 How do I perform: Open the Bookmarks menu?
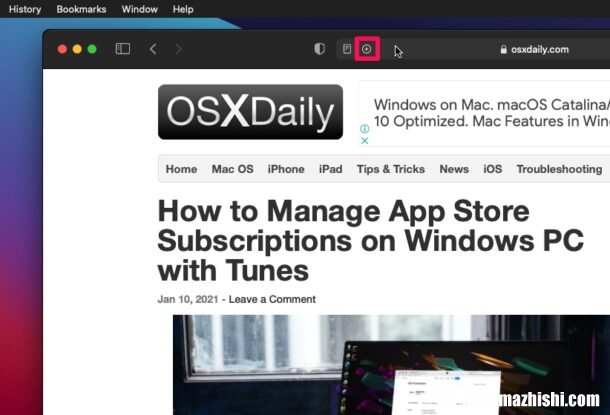point(81,9)
